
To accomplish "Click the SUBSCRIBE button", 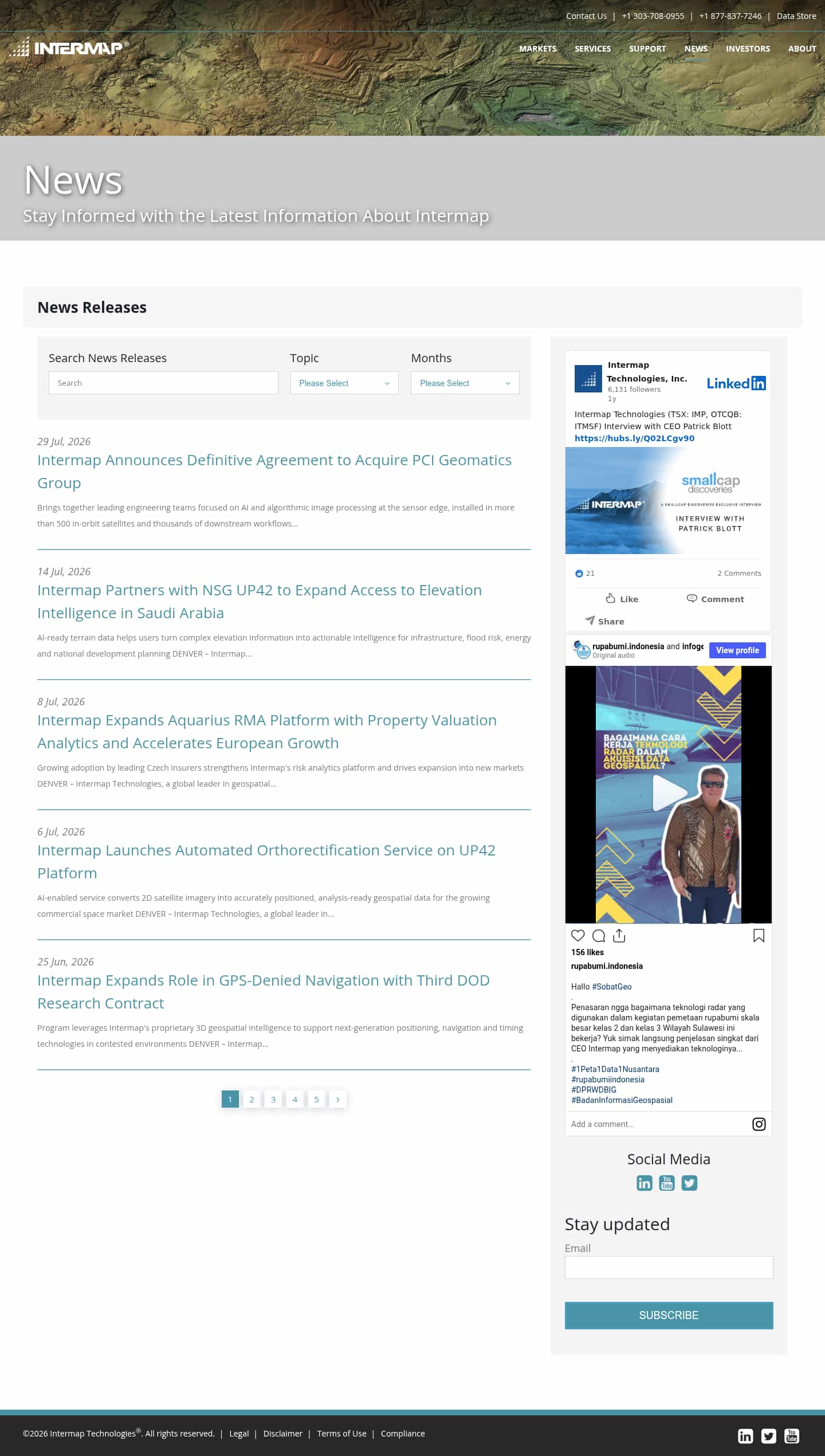I will [x=669, y=1315].
